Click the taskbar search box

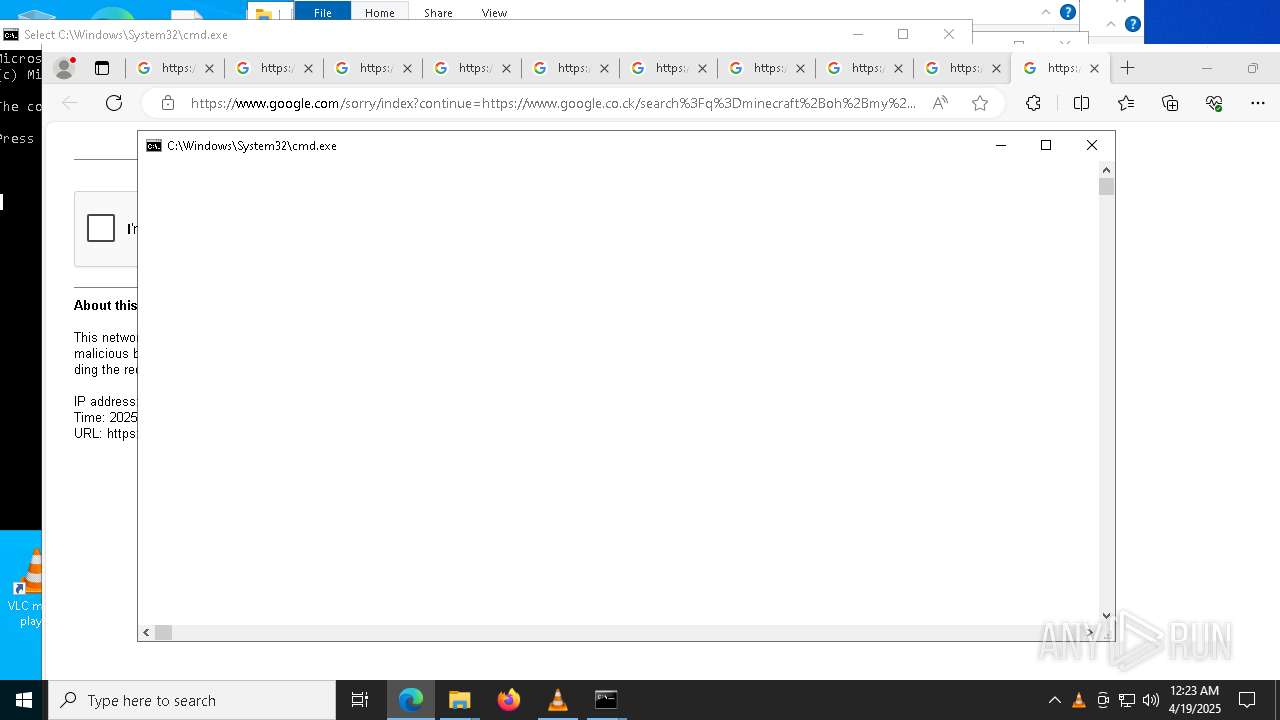(192, 700)
